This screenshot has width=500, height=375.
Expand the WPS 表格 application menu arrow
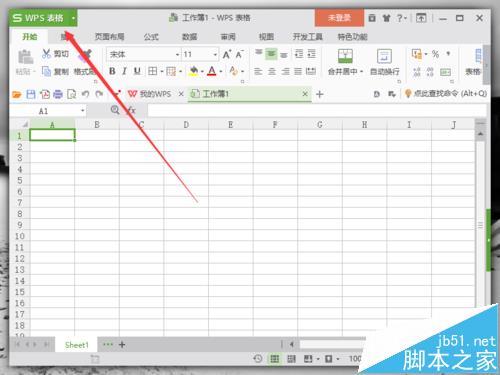(73, 18)
